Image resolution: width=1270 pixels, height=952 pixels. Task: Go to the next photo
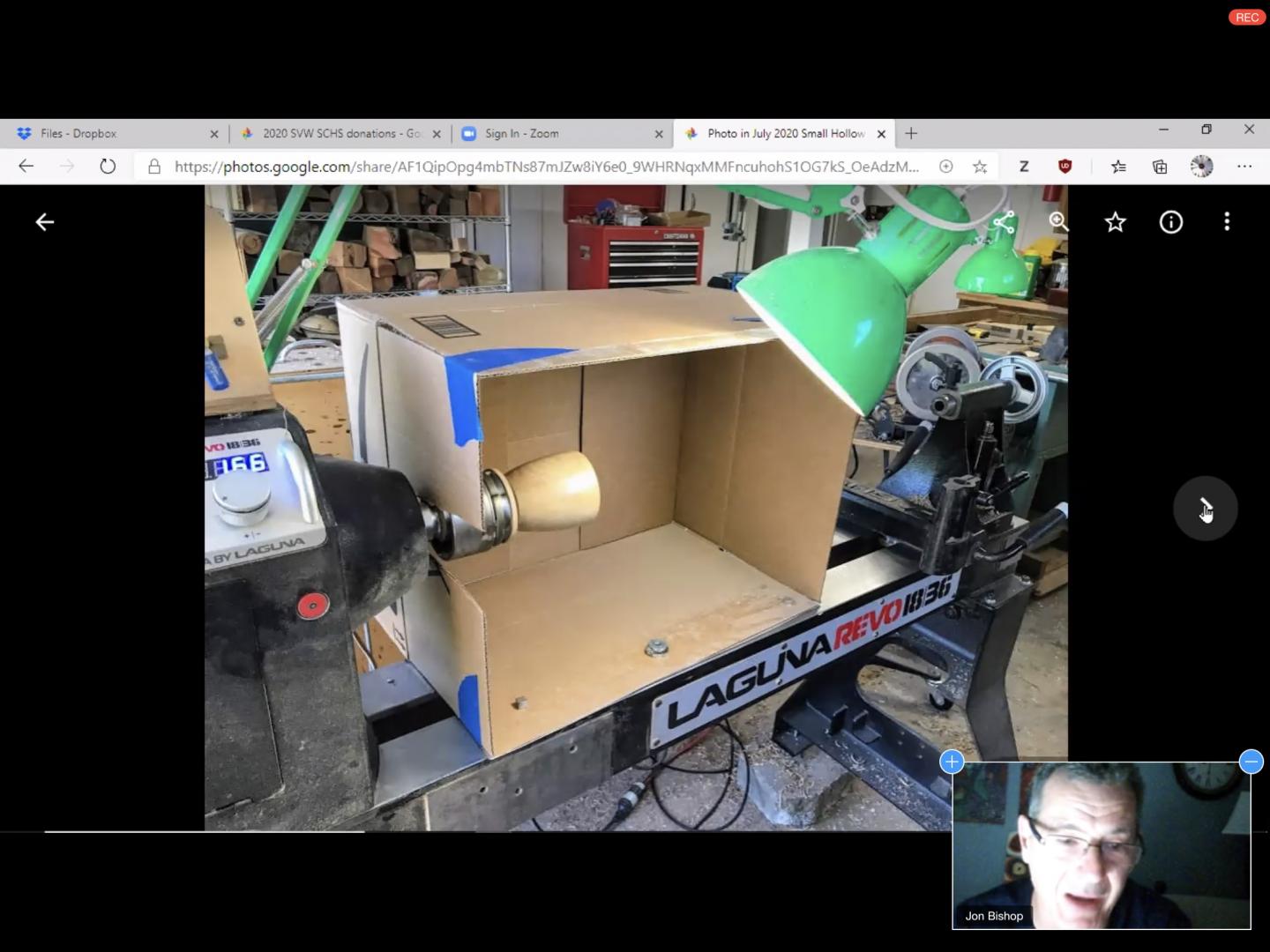[1205, 509]
